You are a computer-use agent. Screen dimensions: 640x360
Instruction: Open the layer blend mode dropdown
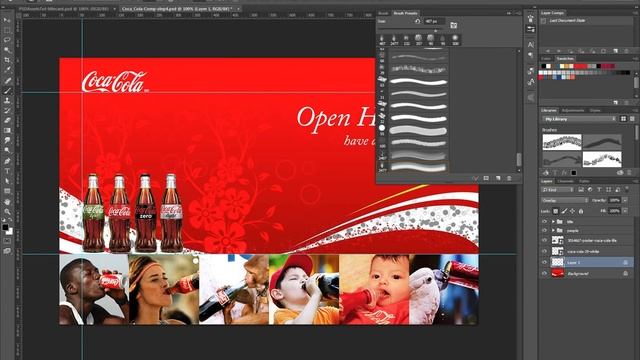[564, 200]
